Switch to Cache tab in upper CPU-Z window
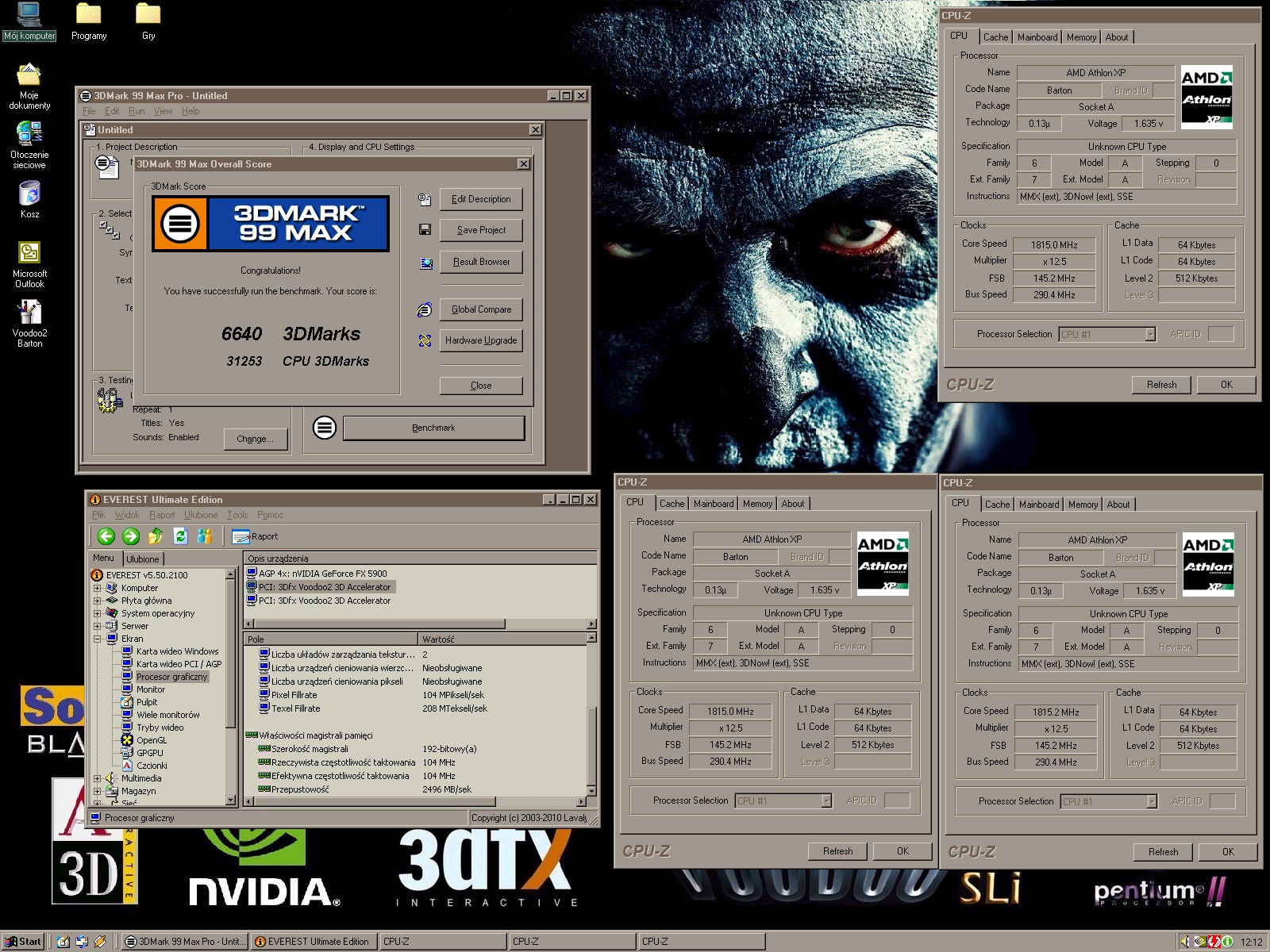The width and height of the screenshot is (1270, 952). coord(995,37)
